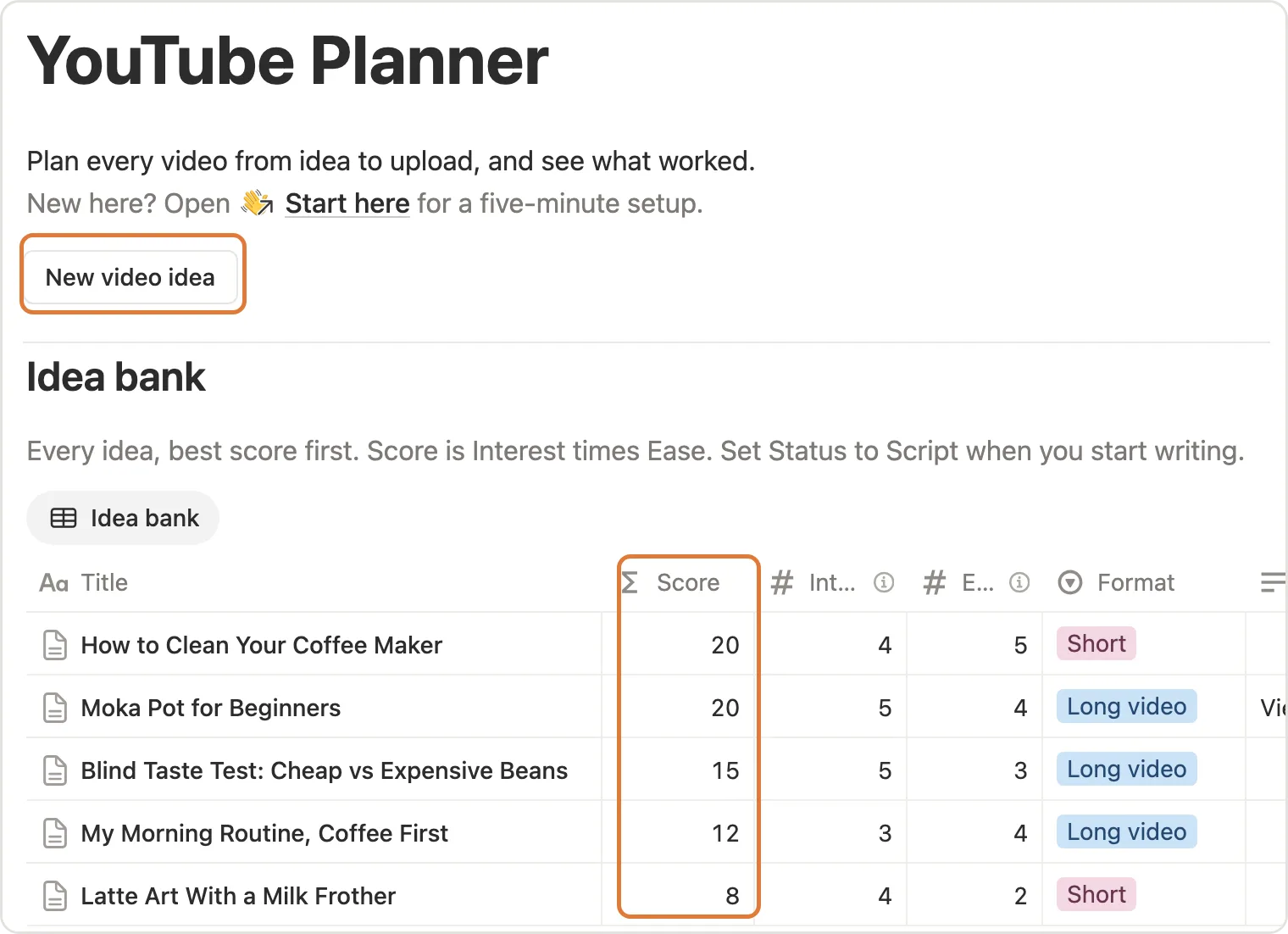Click the Score column header label

[688, 582]
